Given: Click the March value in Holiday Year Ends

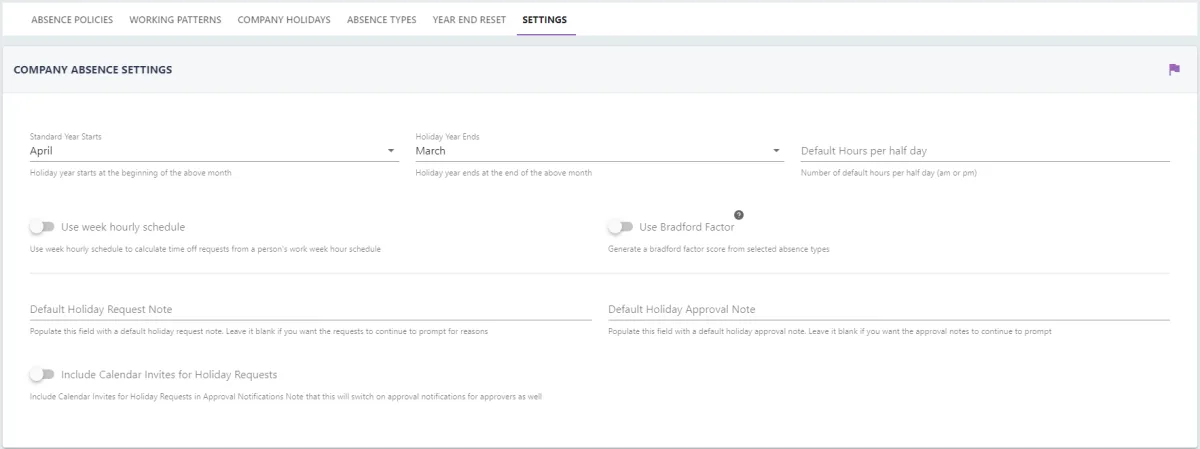Looking at the screenshot, I should point(431,151).
